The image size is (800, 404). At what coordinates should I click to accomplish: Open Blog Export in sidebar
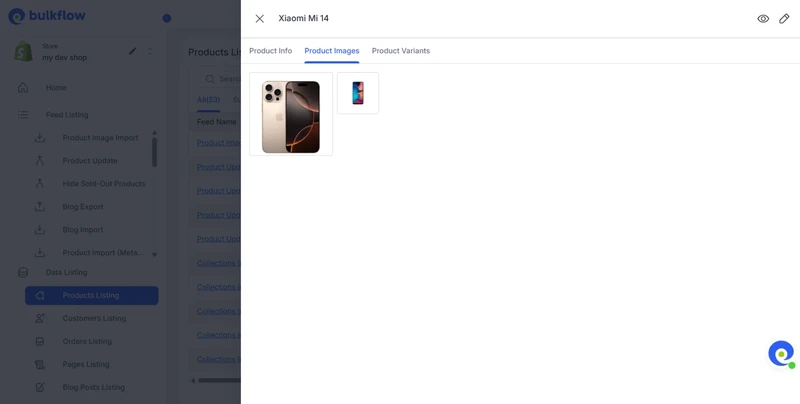click(x=83, y=207)
